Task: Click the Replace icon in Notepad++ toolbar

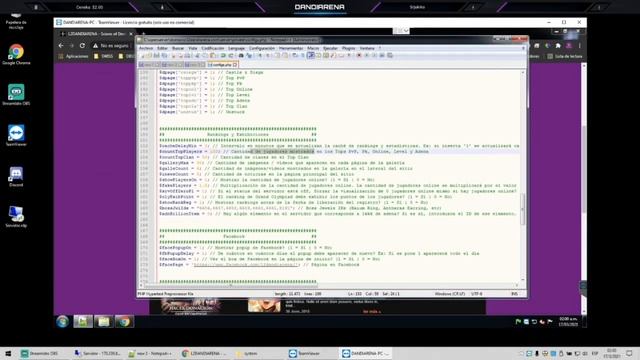Action: click(249, 56)
